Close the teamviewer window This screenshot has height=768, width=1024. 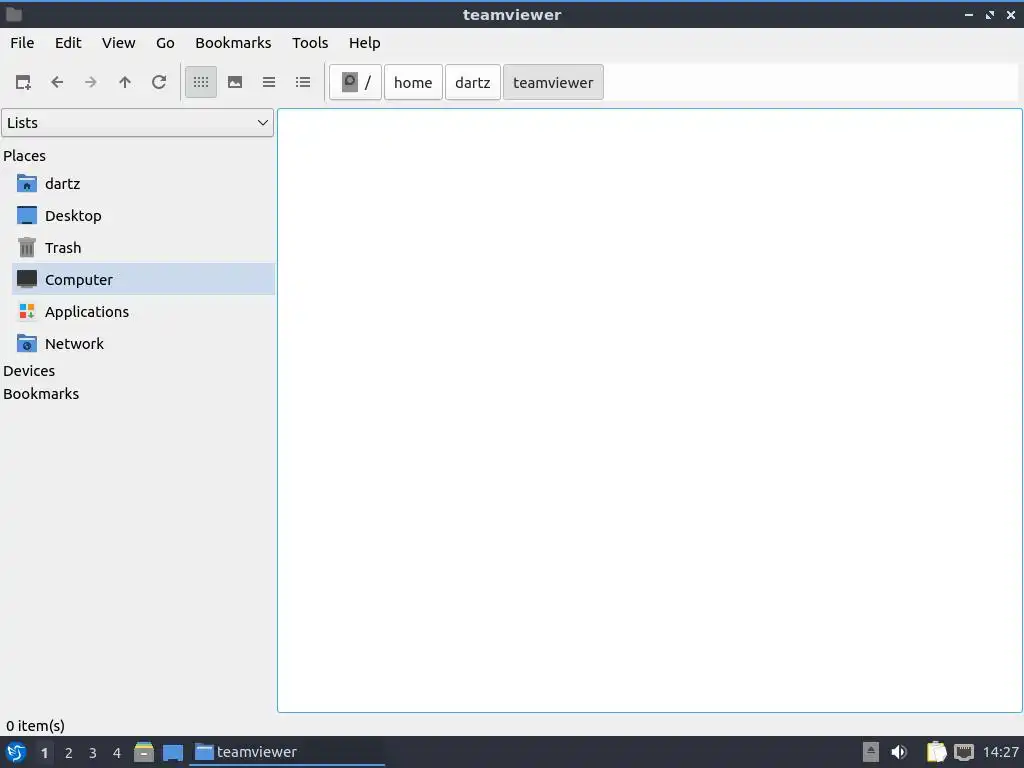point(1011,14)
